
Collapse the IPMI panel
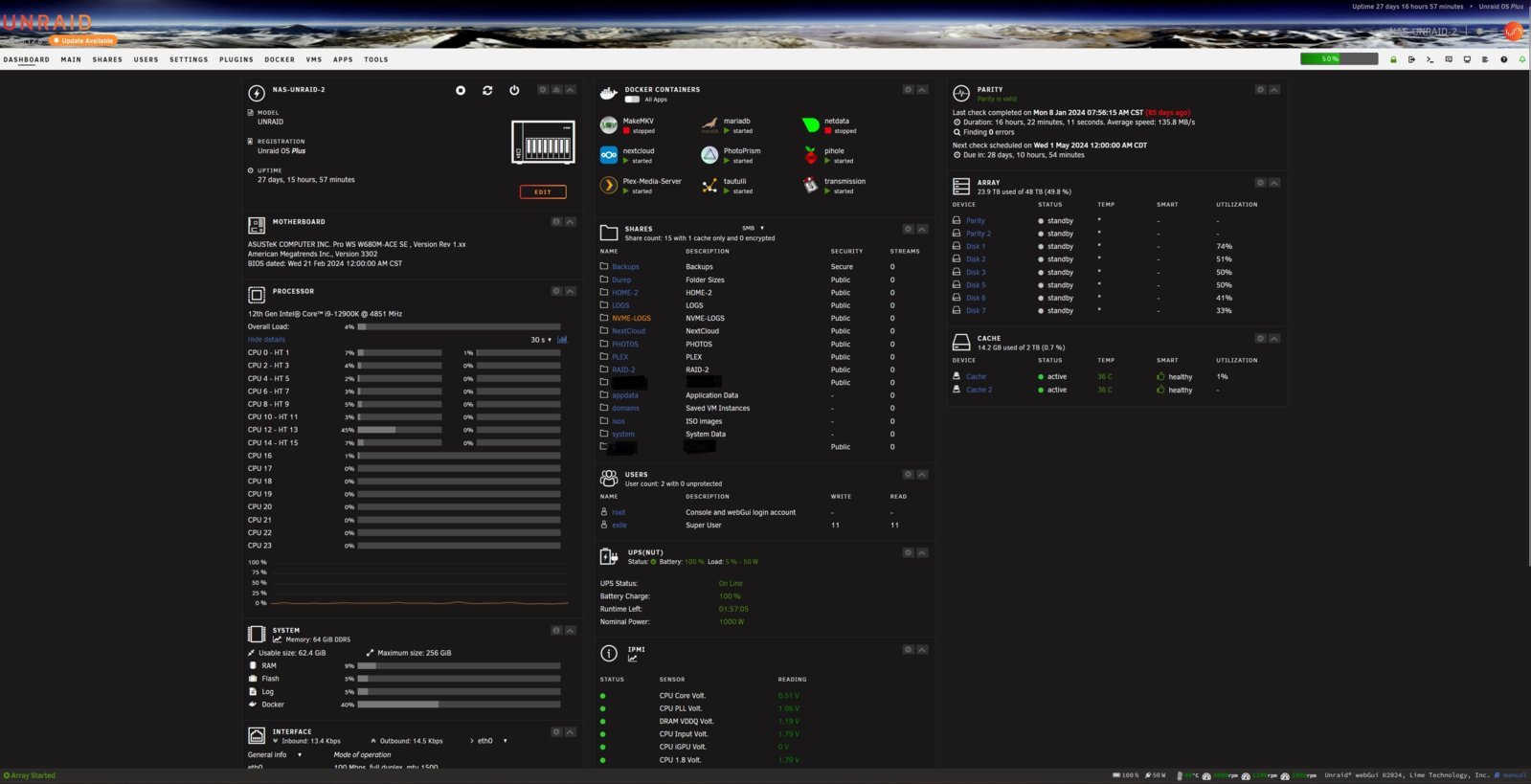[x=922, y=650]
